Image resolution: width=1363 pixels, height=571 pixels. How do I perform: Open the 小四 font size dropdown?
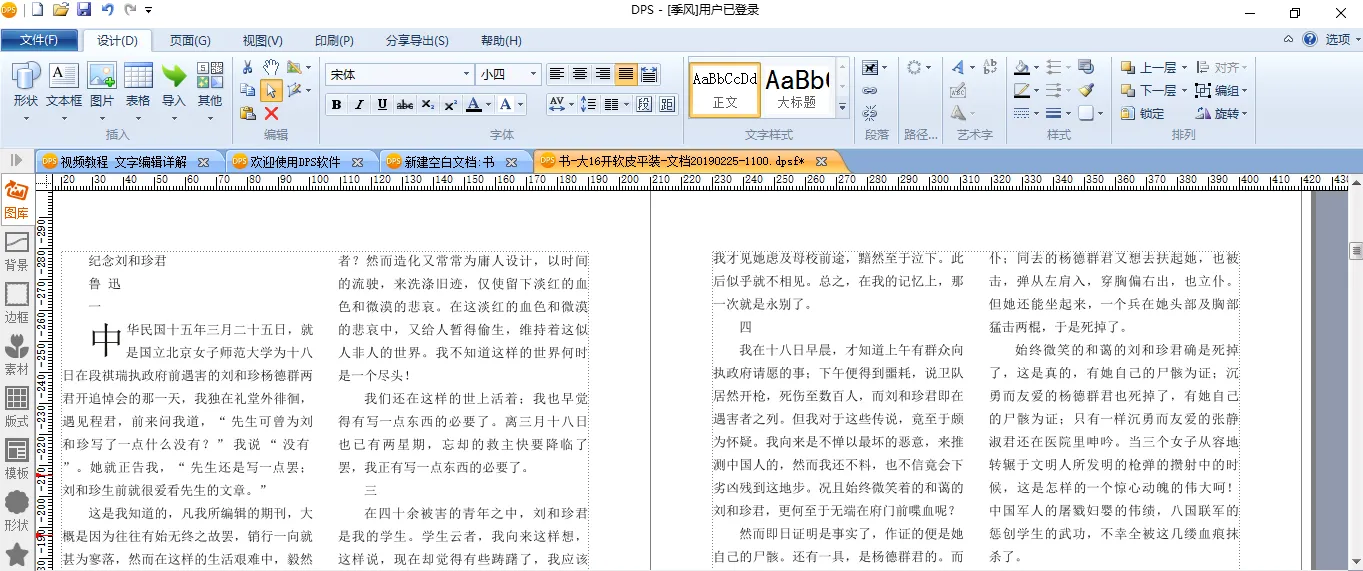(x=533, y=74)
